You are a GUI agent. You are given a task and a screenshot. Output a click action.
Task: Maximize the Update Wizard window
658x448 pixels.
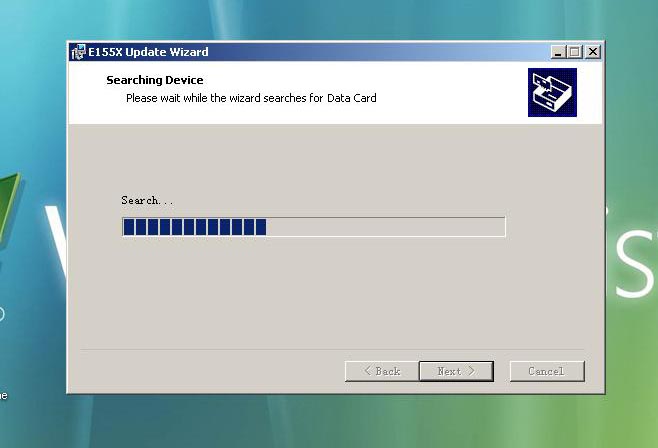point(575,52)
